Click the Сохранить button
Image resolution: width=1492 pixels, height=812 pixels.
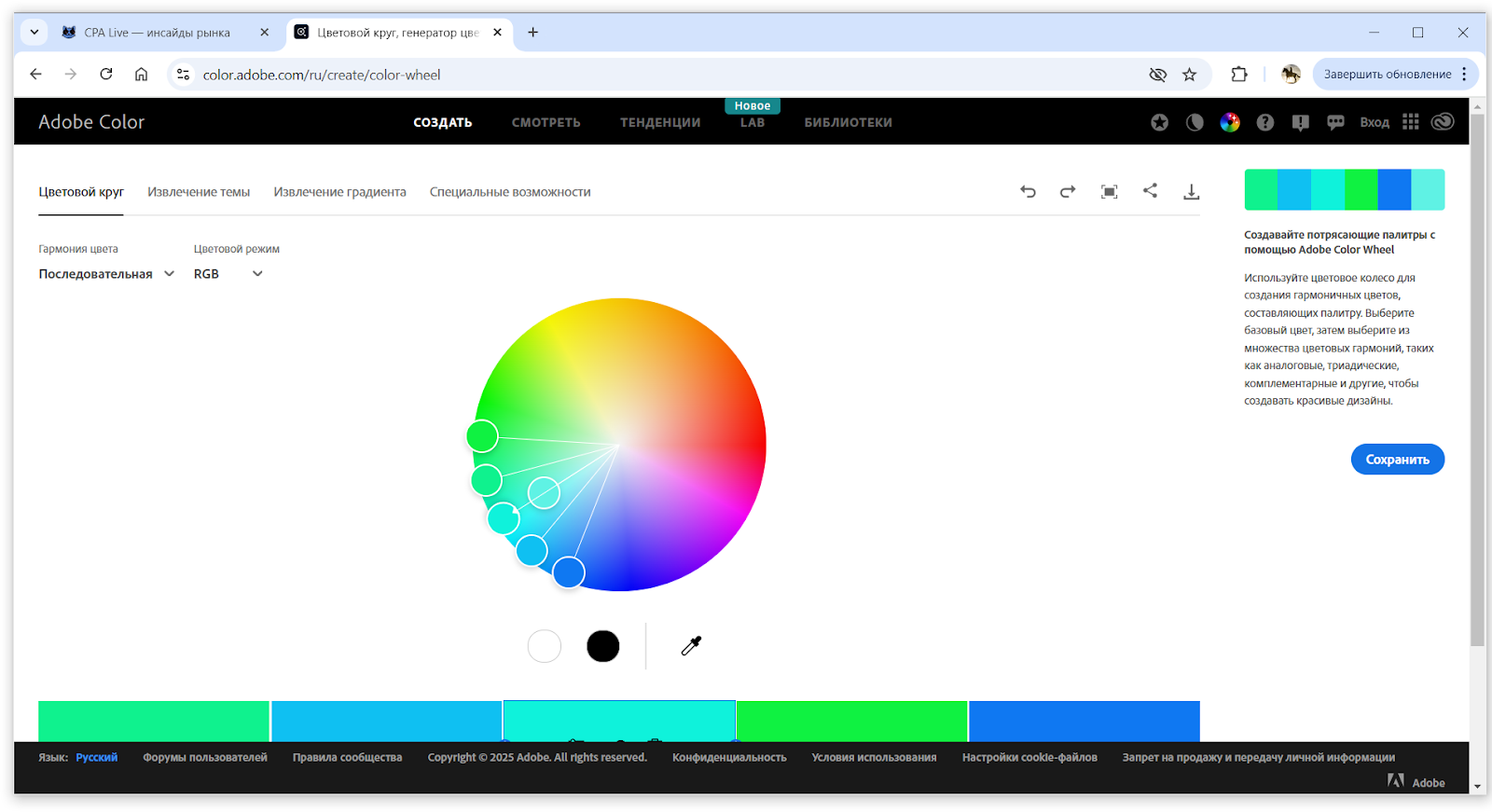coord(1397,459)
